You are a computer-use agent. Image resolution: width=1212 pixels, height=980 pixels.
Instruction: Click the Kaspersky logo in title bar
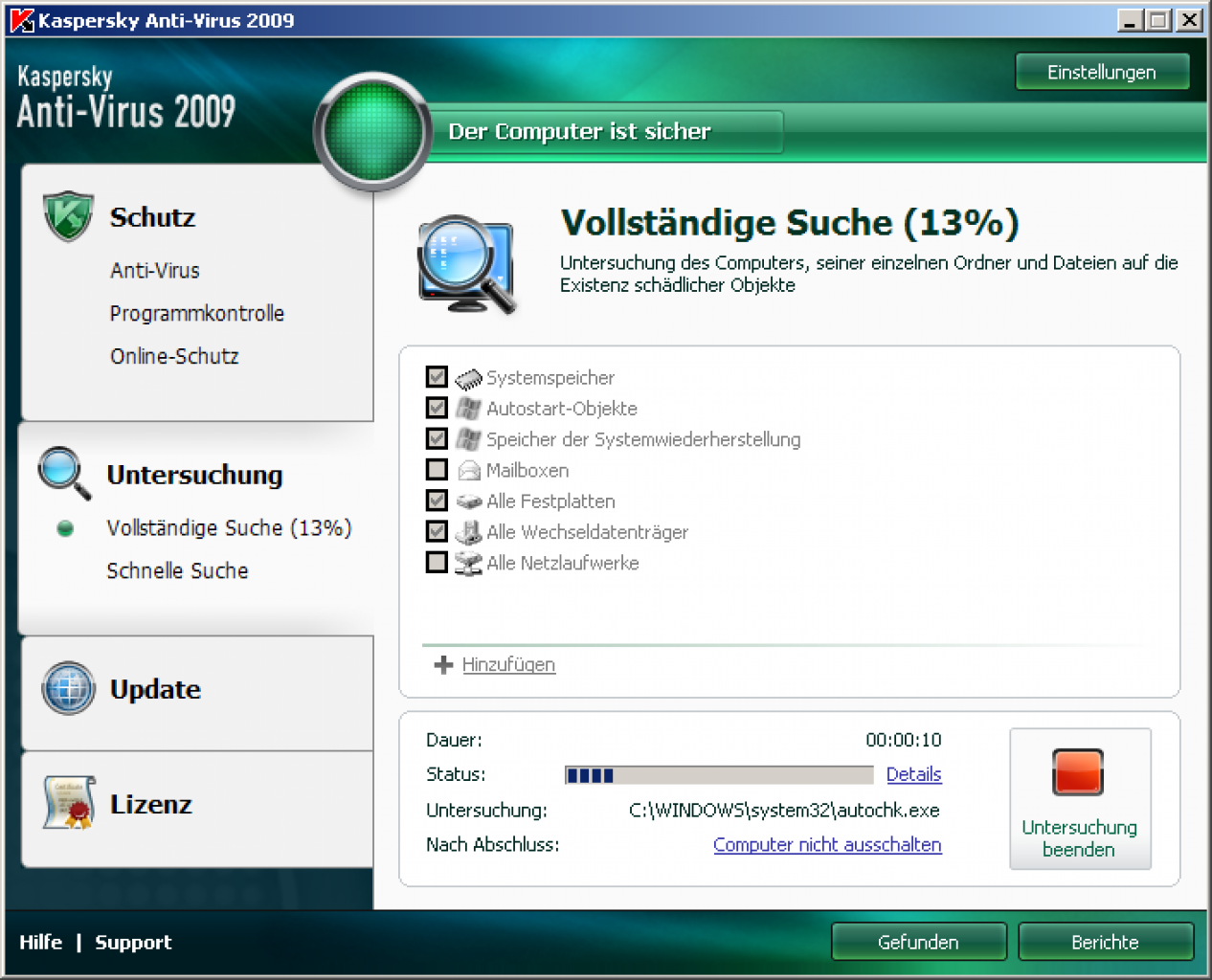click(x=21, y=20)
